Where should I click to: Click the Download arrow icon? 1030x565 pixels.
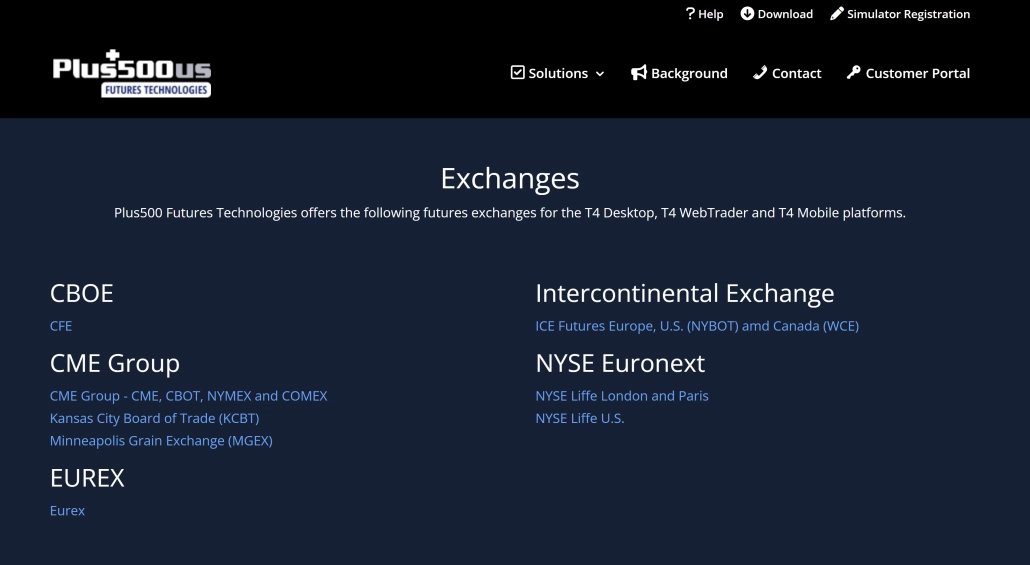(747, 14)
